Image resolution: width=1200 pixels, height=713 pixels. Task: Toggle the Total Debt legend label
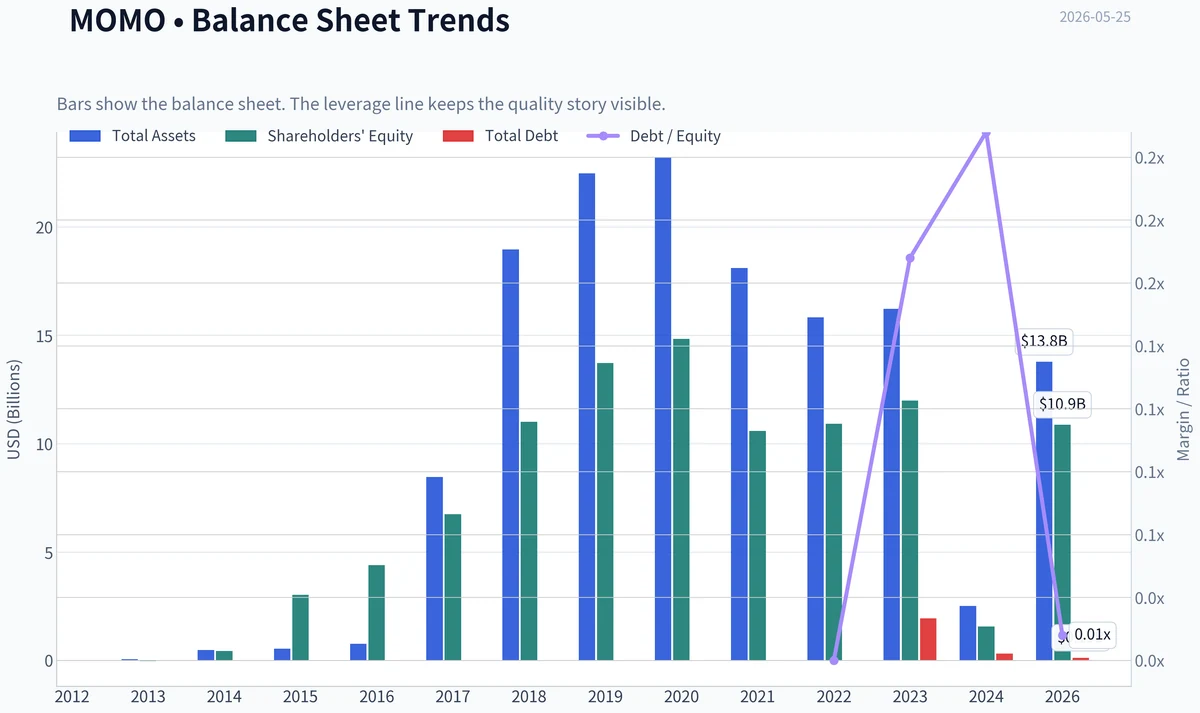[x=522, y=136]
